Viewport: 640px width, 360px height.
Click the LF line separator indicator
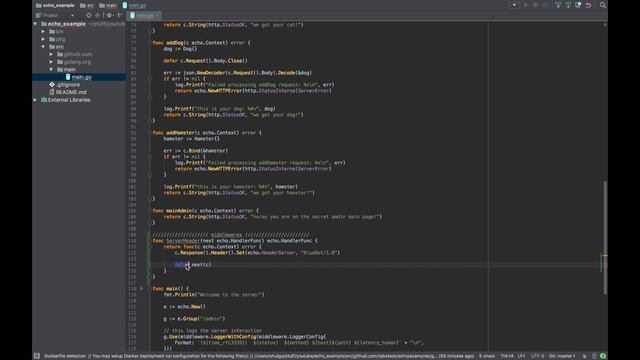click(x=521, y=356)
